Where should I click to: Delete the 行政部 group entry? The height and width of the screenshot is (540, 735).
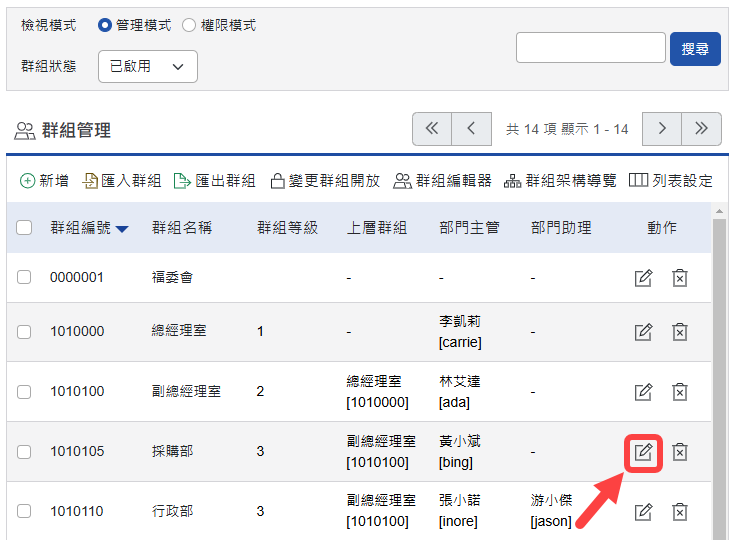tap(679, 512)
